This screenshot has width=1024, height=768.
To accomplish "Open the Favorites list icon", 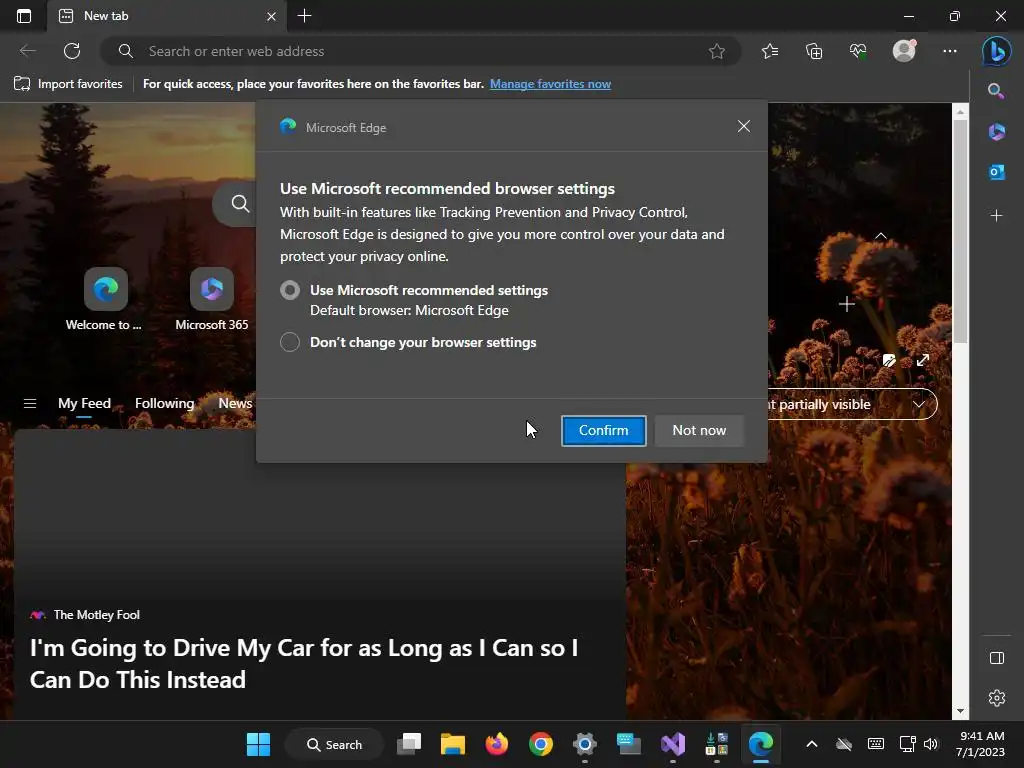I will (x=770, y=51).
